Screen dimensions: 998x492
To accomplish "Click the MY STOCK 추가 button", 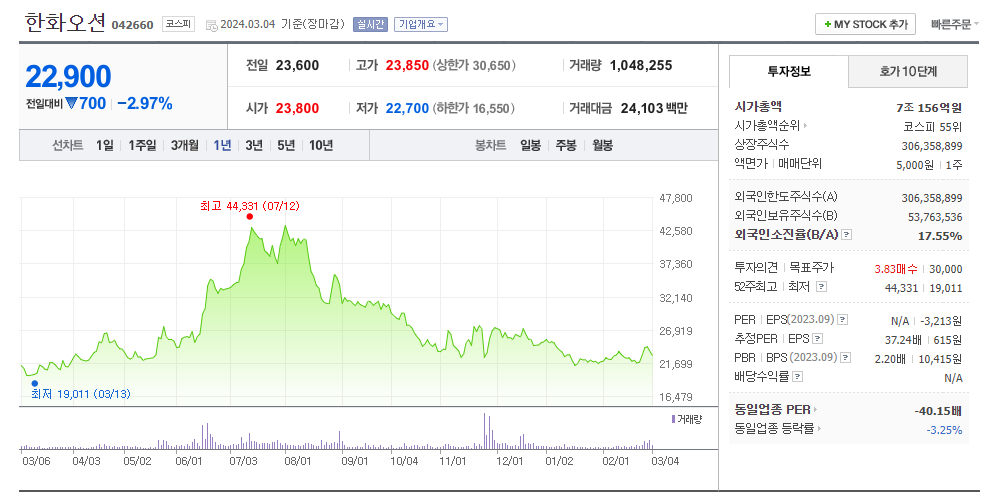I will (865, 24).
